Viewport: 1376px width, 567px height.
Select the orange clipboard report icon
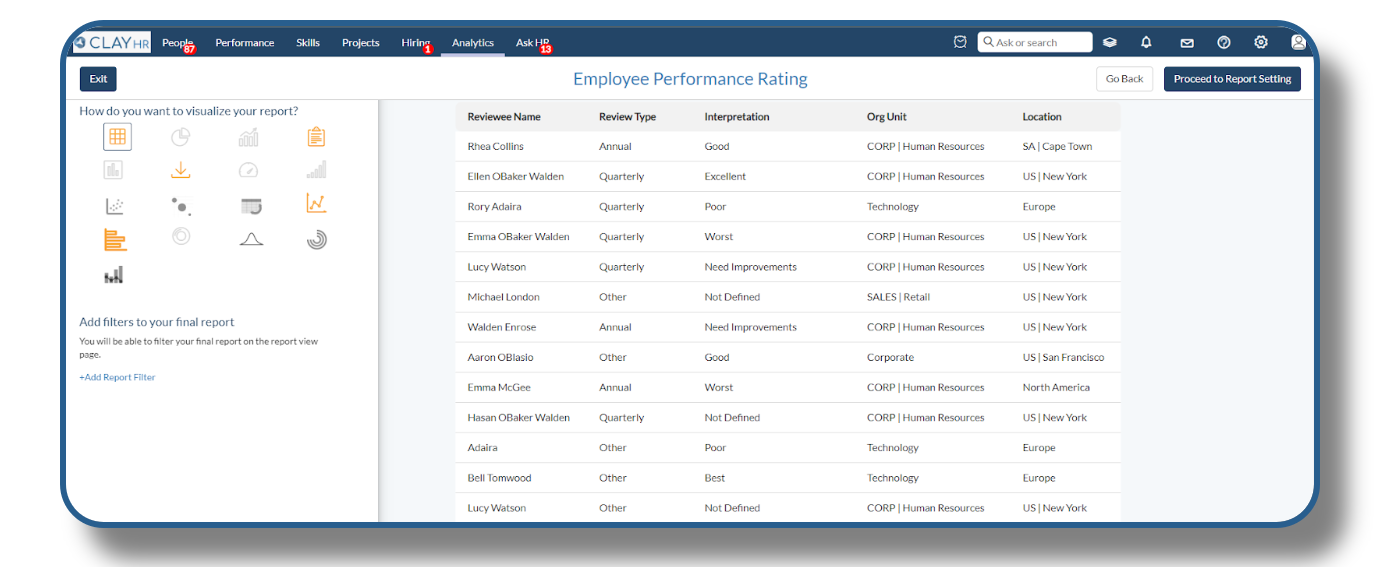[316, 137]
